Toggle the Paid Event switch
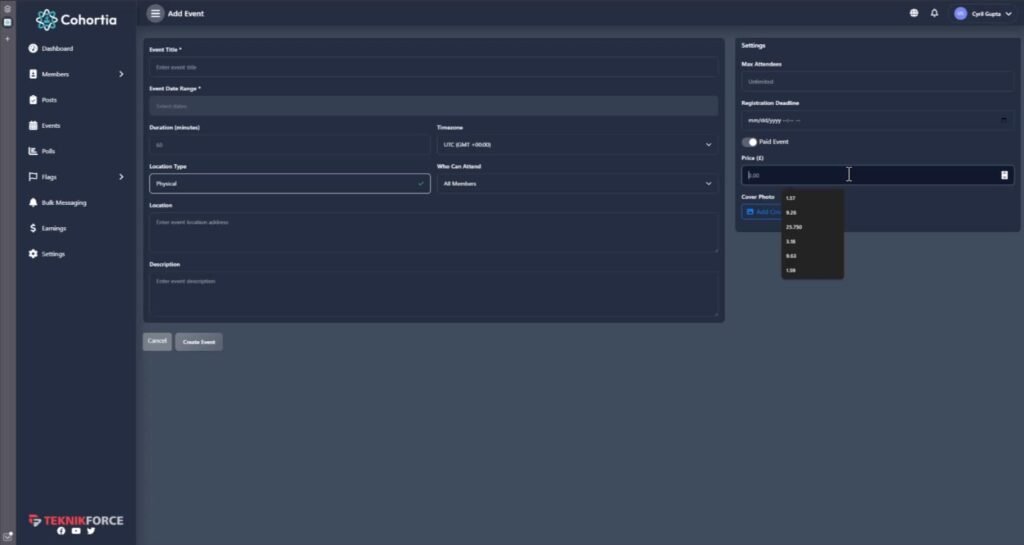The image size is (1024, 545). (x=749, y=142)
